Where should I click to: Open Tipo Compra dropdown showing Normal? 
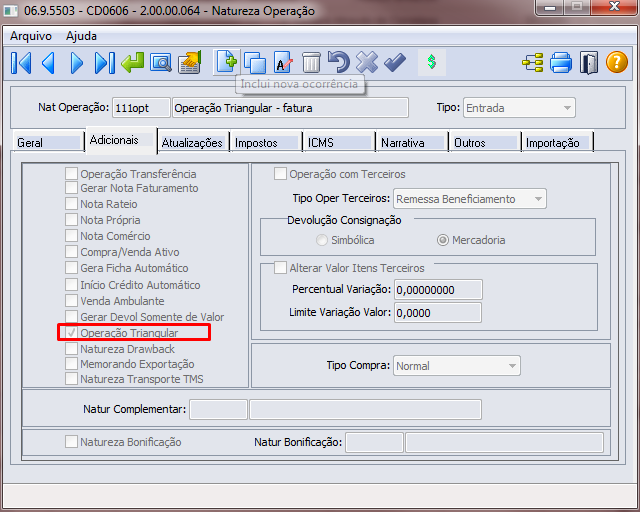[457, 365]
